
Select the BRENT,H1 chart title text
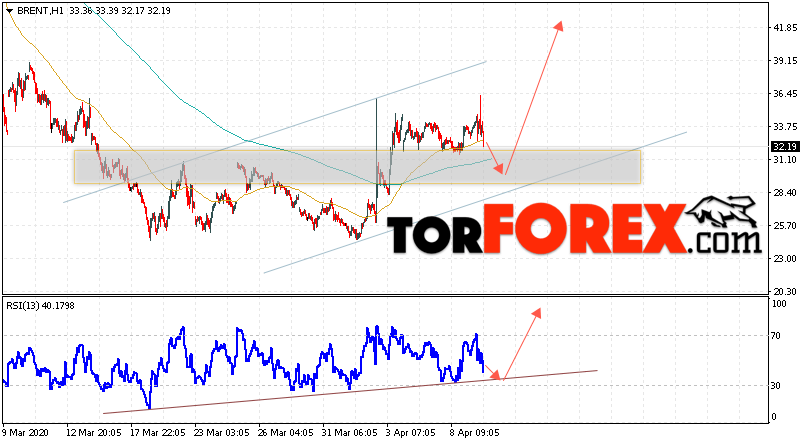pyautogui.click(x=40, y=11)
